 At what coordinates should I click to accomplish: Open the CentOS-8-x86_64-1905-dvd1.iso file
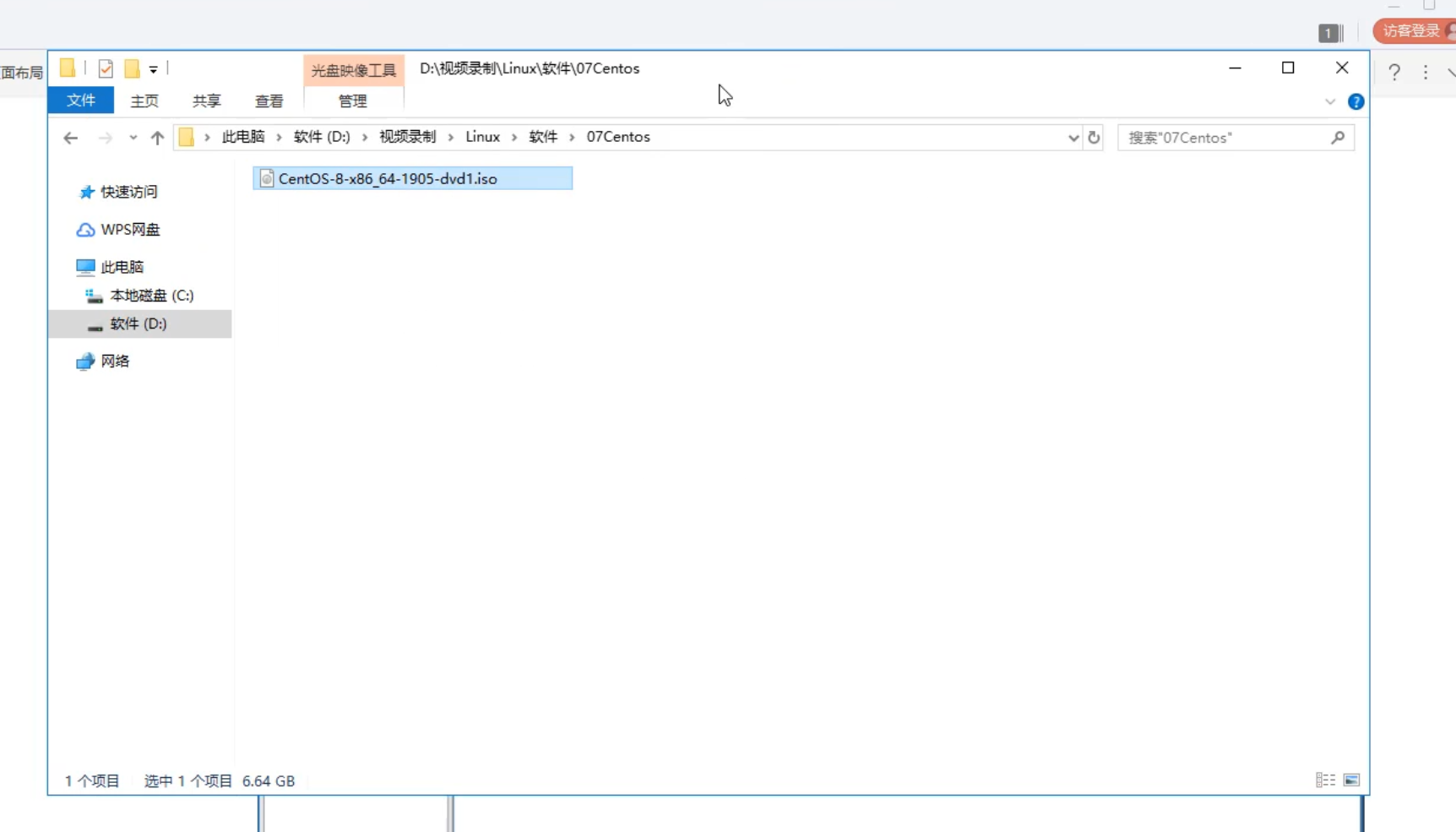[412, 178]
